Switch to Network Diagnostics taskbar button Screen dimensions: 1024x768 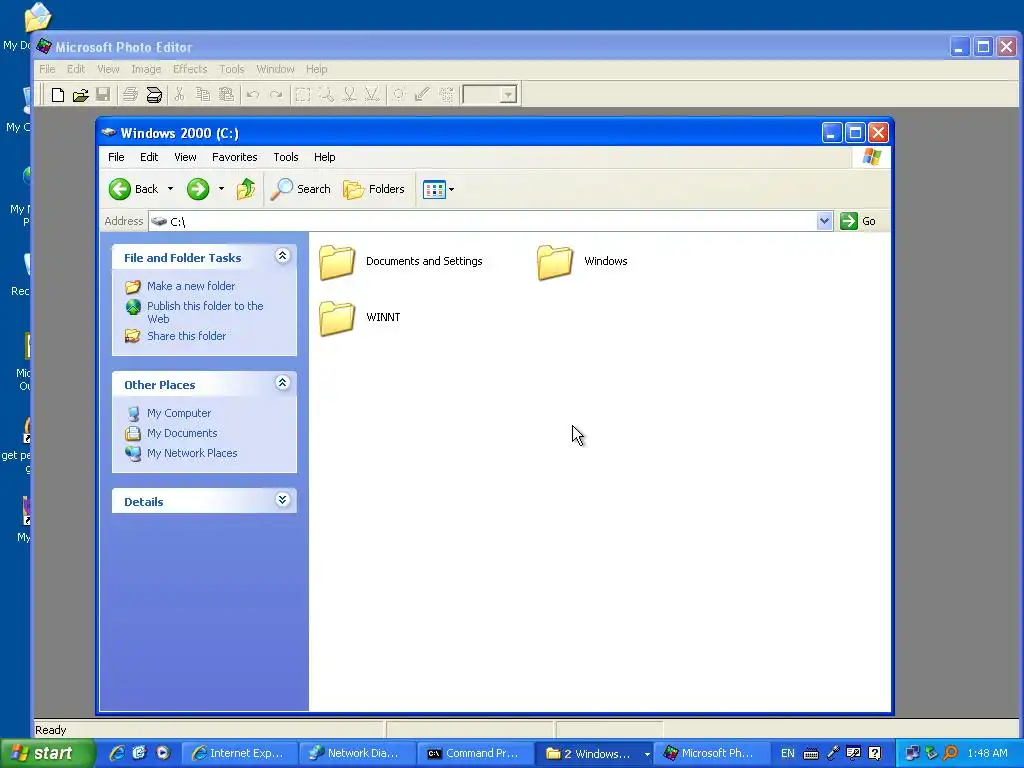[x=357, y=754]
